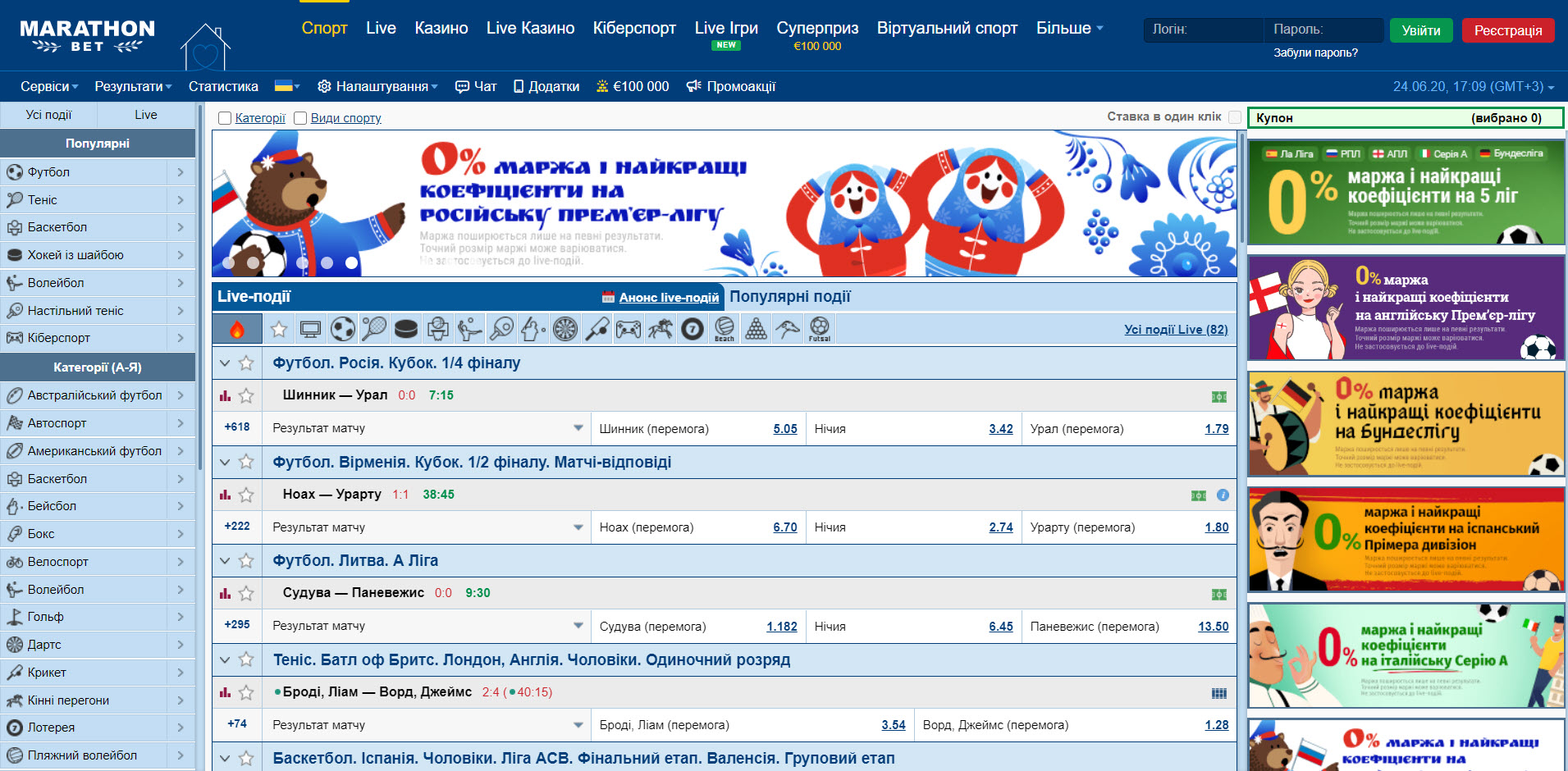1568x771 pixels.
Task: Click the Реєстрація button
Action: pyautogui.click(x=1508, y=30)
